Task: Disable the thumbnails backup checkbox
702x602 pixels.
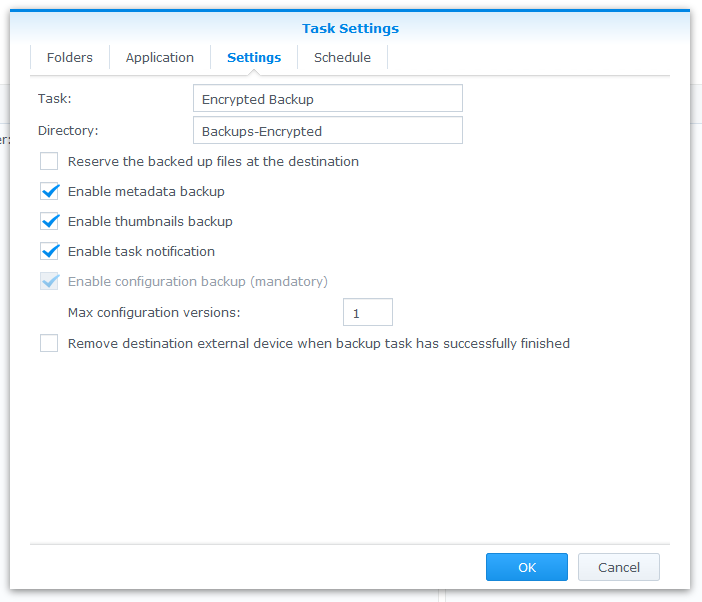Action: point(49,221)
